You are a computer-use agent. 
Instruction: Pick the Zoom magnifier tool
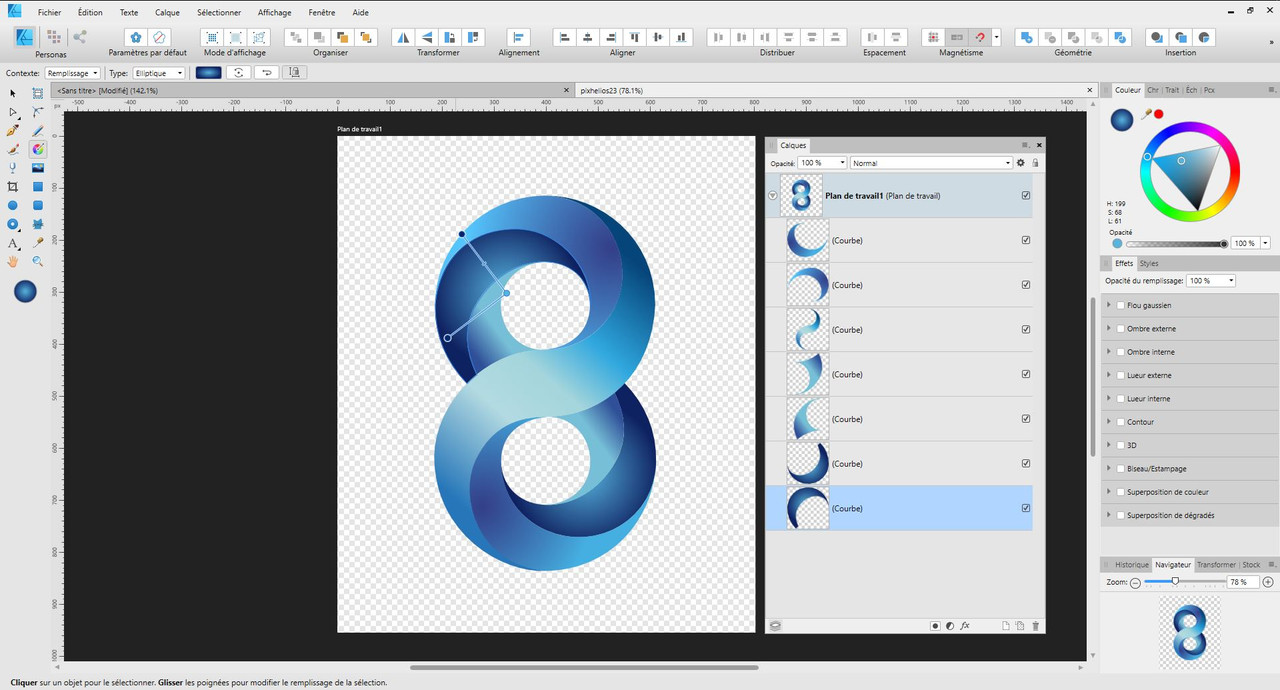38,262
